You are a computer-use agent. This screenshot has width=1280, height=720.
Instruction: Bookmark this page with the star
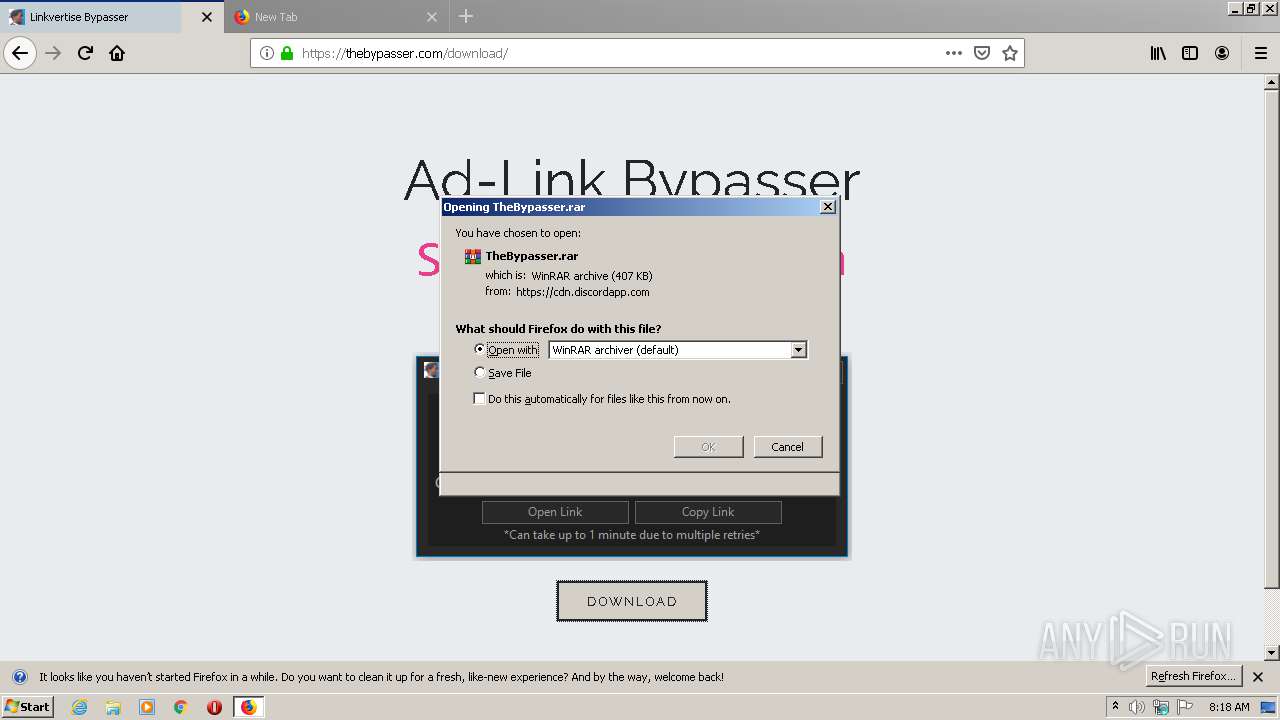point(1010,53)
